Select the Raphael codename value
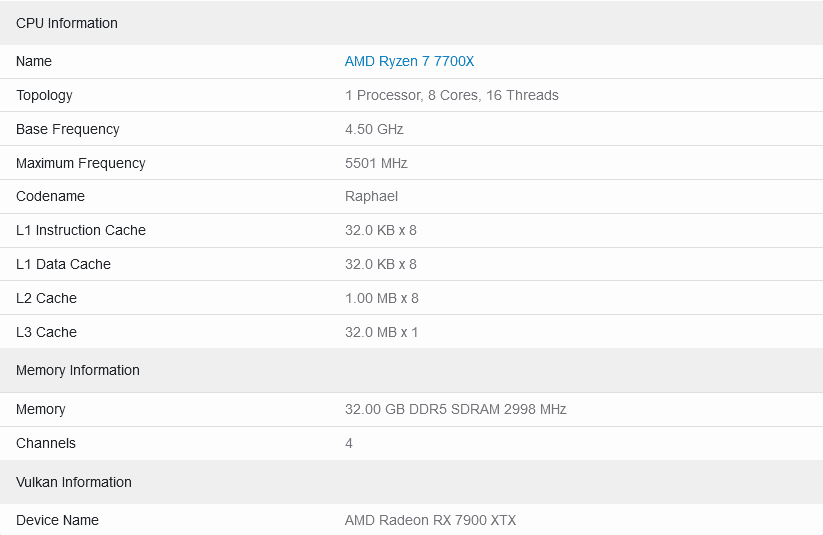823x535 pixels. pos(371,196)
